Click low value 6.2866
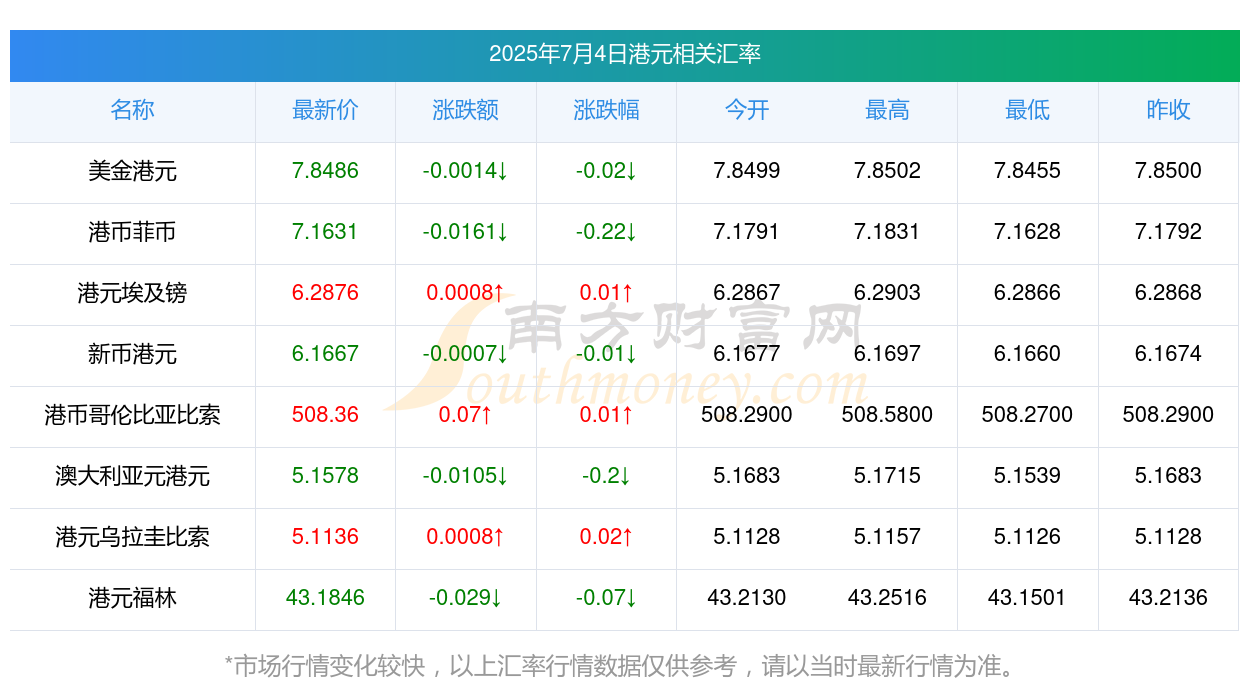The height and width of the screenshot is (698, 1250). point(1027,293)
